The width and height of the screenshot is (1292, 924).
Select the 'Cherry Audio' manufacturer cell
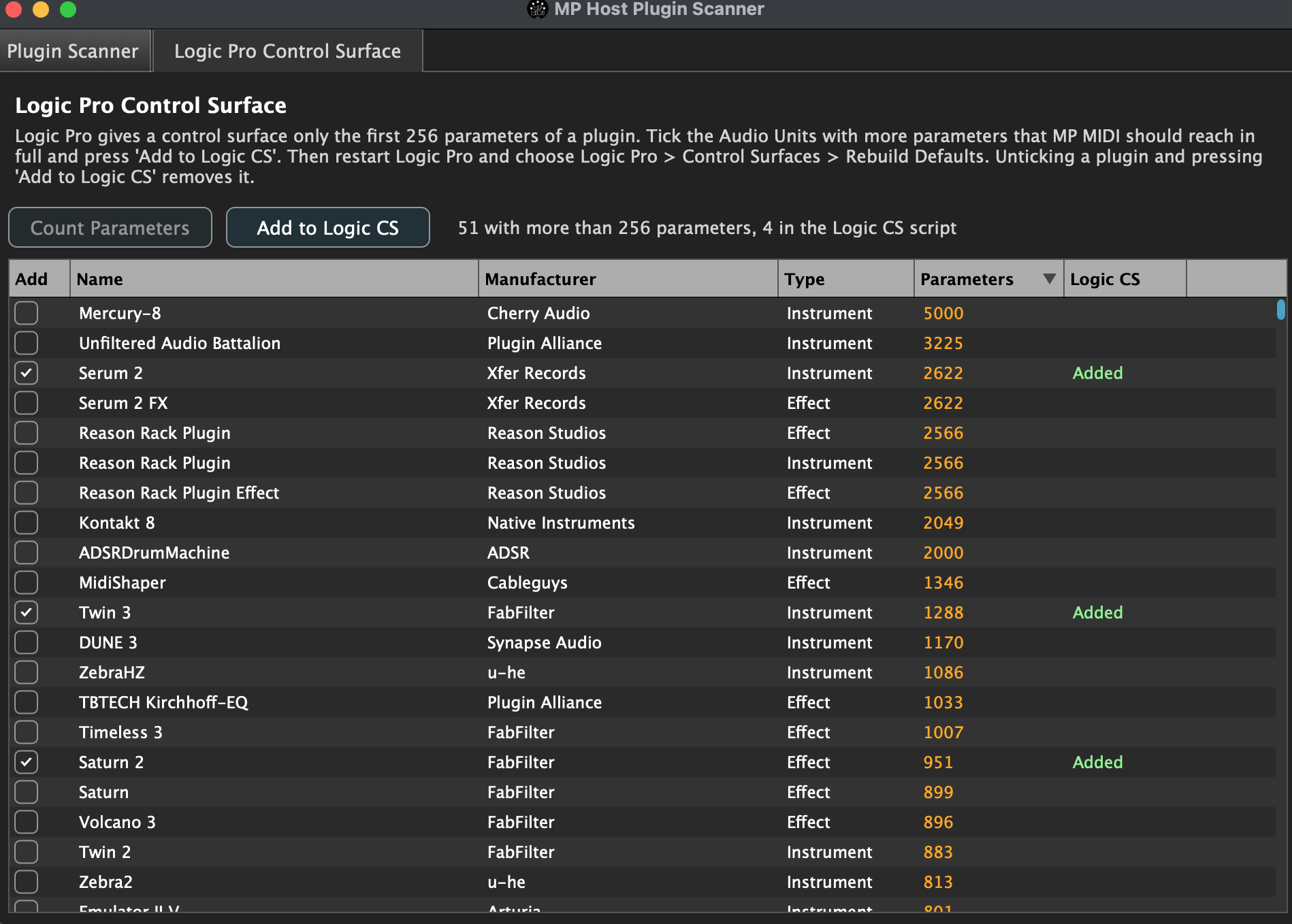538,313
